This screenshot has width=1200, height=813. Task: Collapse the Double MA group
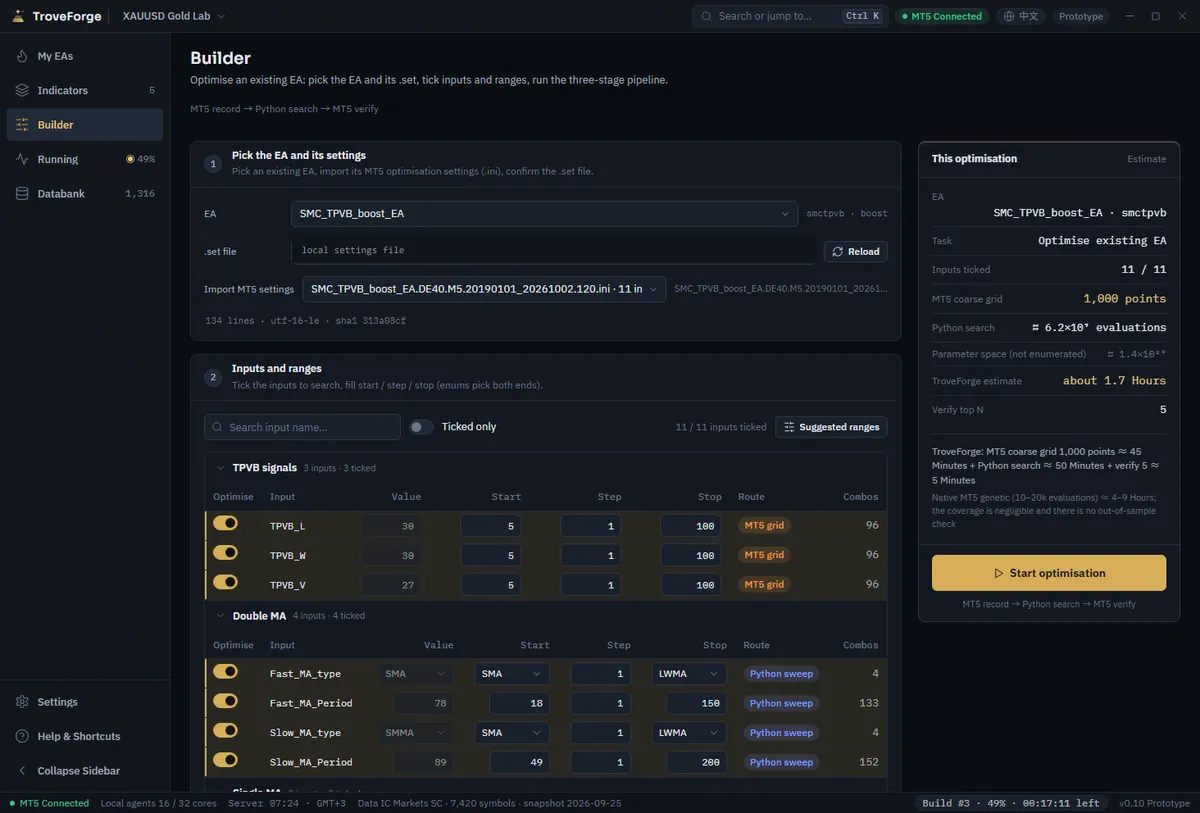click(x=221, y=616)
